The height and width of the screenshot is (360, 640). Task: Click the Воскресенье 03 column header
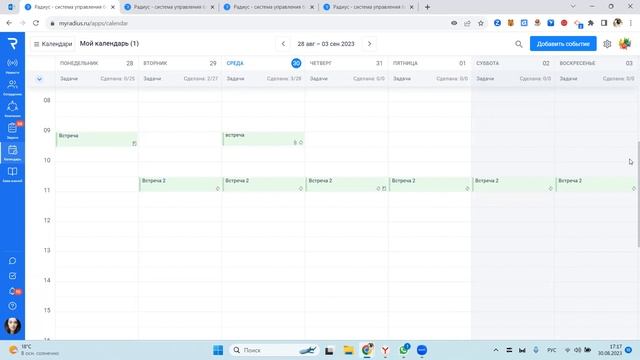[596, 63]
